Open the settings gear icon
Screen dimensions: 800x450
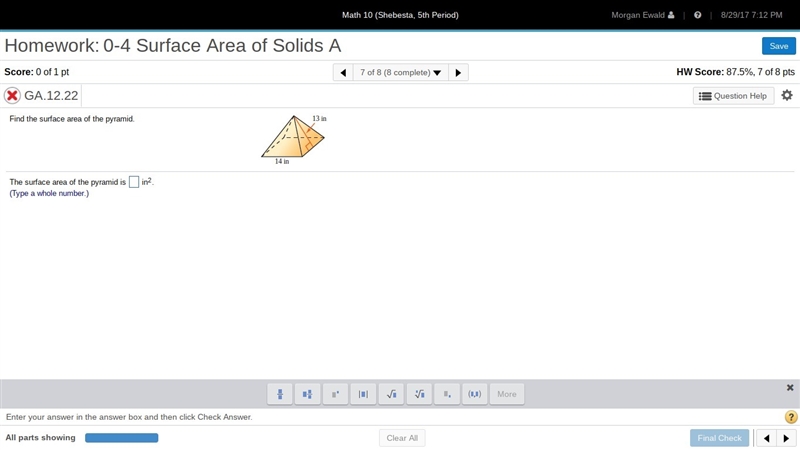(787, 95)
